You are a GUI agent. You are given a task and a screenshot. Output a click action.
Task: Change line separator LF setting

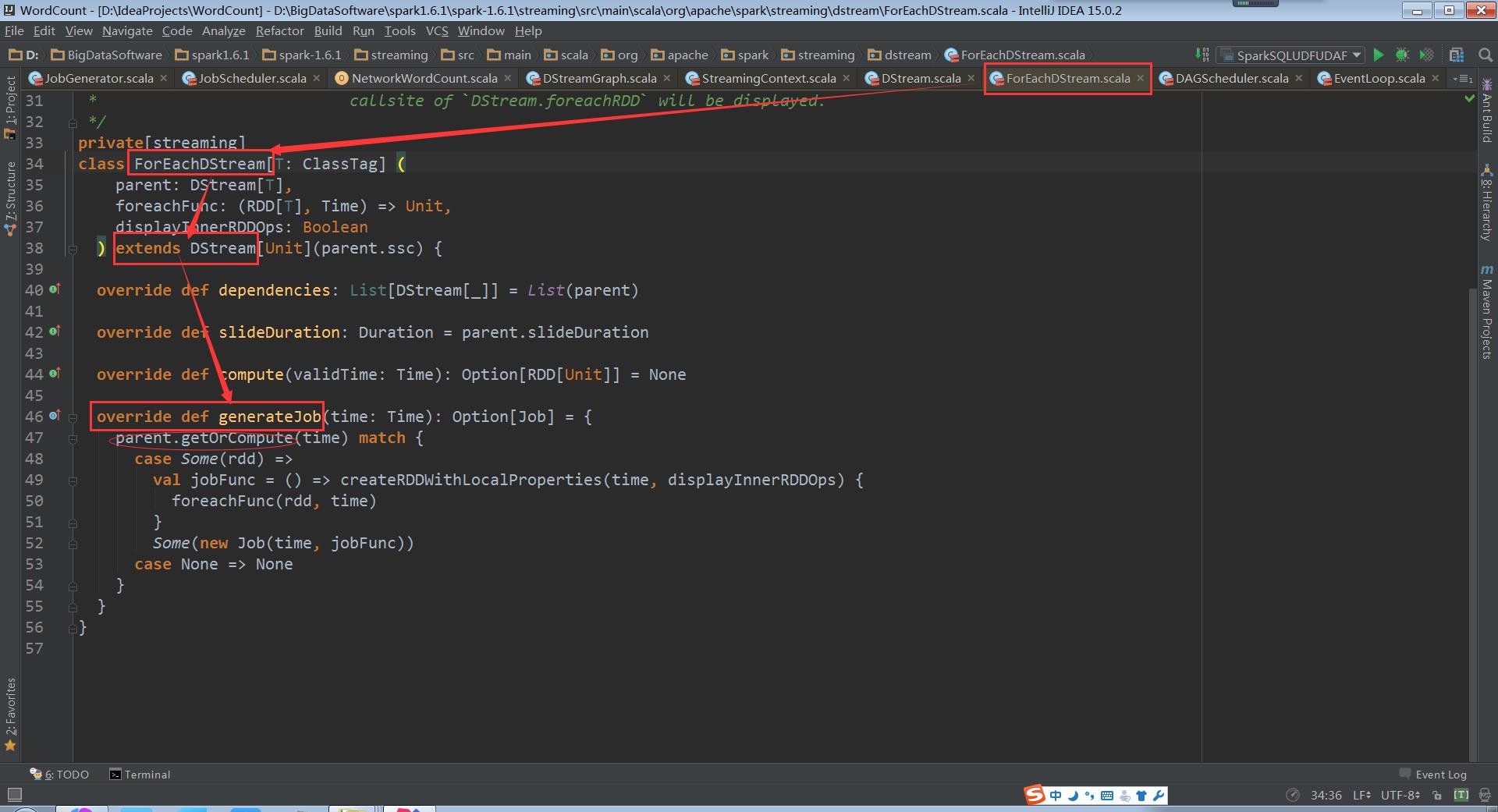point(1361,795)
